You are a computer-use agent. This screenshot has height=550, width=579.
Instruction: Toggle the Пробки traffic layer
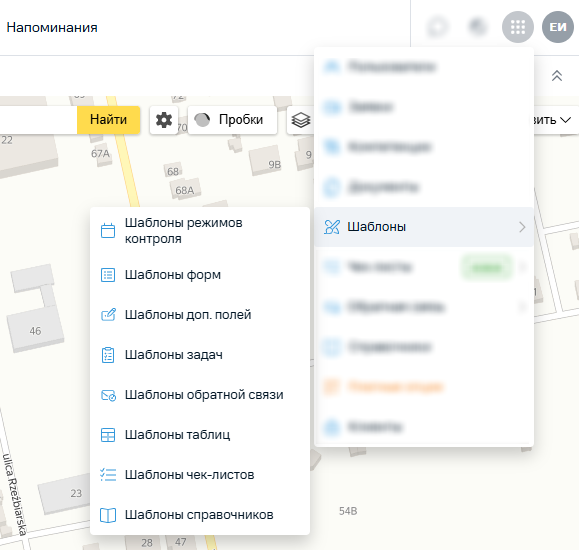pos(233,120)
